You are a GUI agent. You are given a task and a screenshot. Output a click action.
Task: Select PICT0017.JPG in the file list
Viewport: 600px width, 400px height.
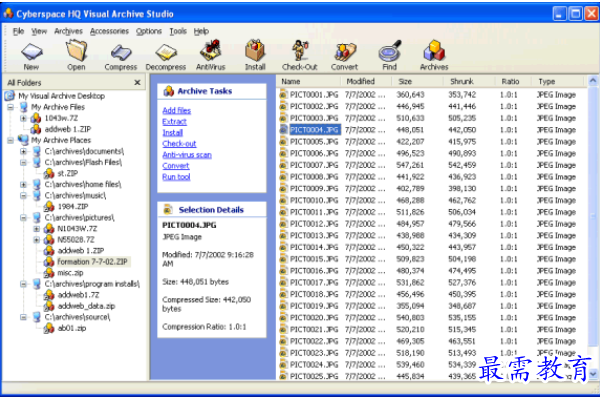(x=314, y=283)
